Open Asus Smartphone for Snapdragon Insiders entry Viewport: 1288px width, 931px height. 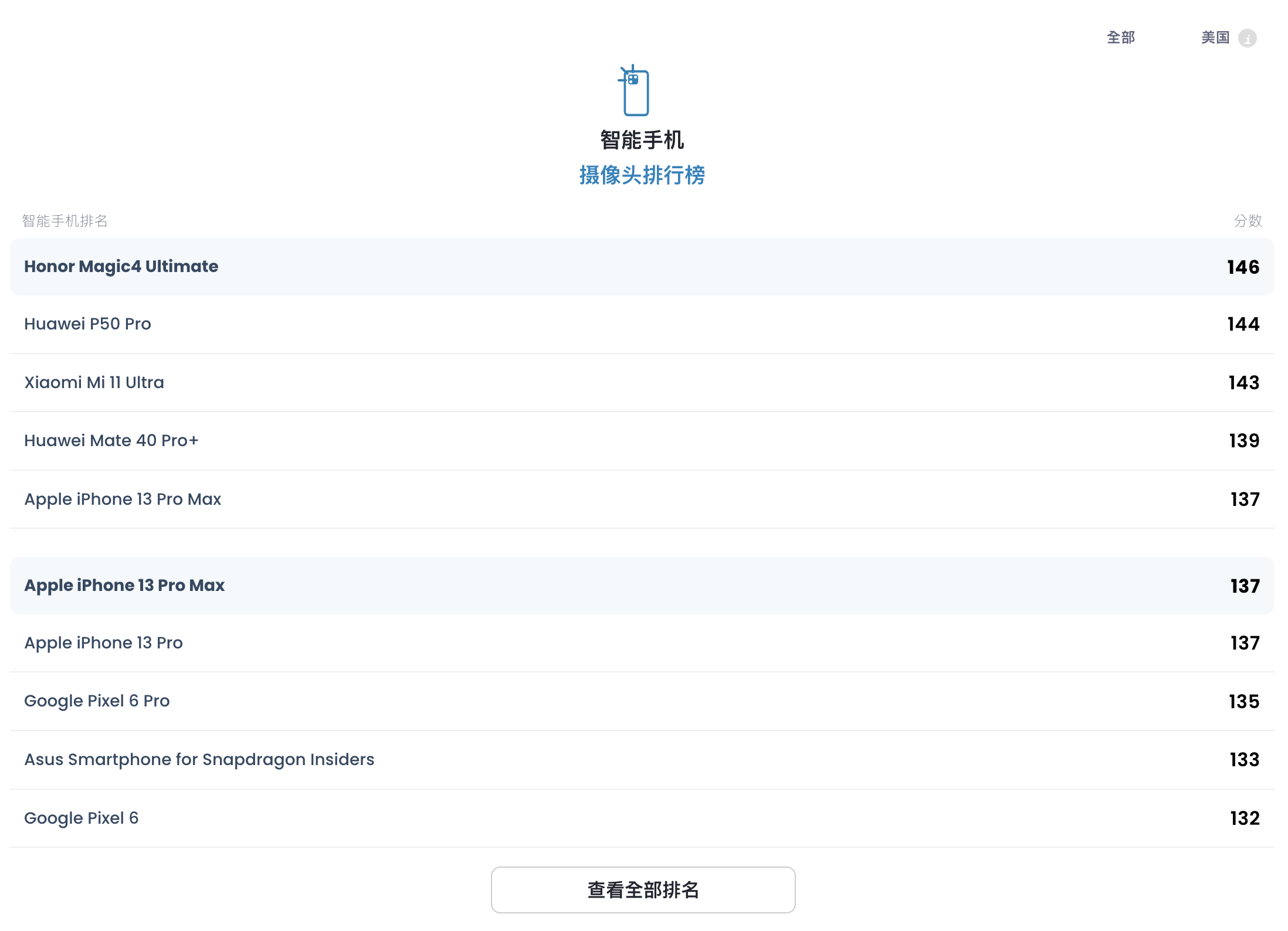point(642,760)
